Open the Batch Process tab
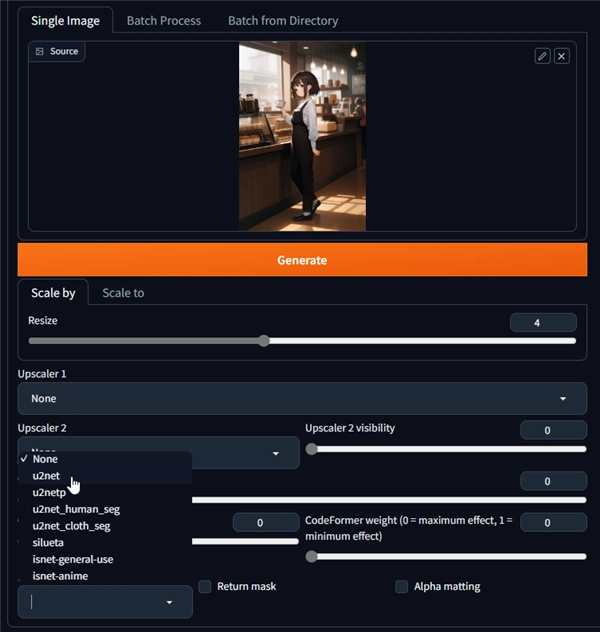The height and width of the screenshot is (632, 600). [164, 21]
